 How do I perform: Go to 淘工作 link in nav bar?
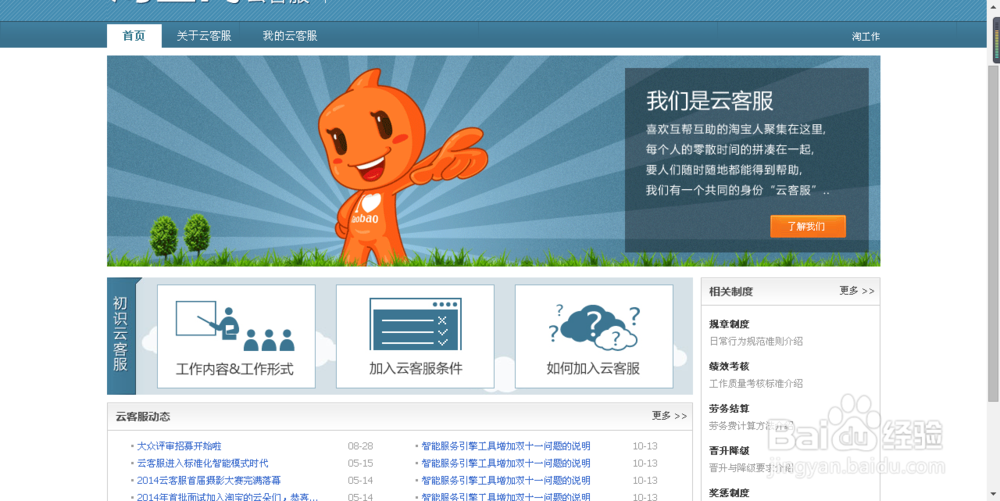click(x=865, y=36)
